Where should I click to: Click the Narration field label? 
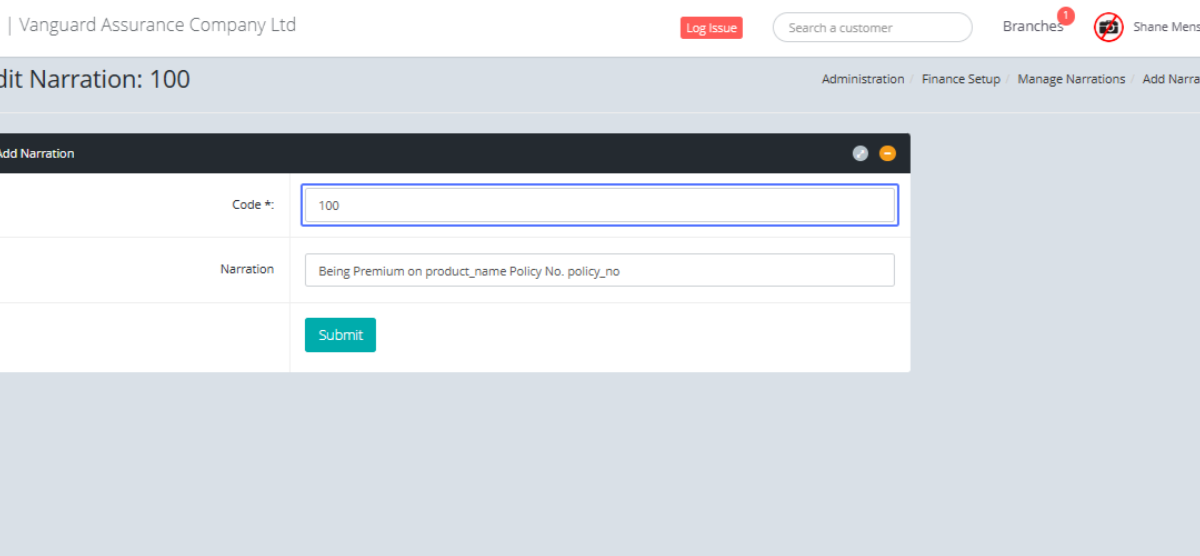(x=247, y=269)
